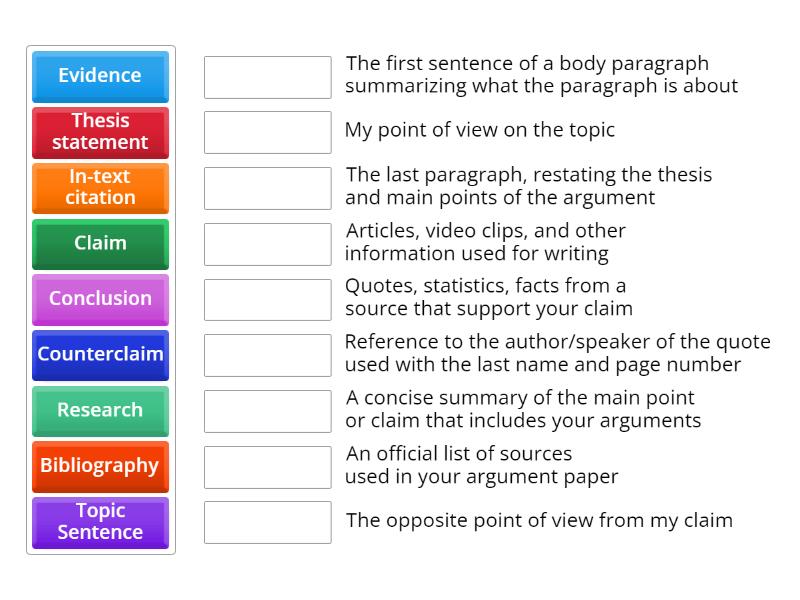Select the Thesis statement tile
Screen dimensions: 800x600
click(x=99, y=132)
